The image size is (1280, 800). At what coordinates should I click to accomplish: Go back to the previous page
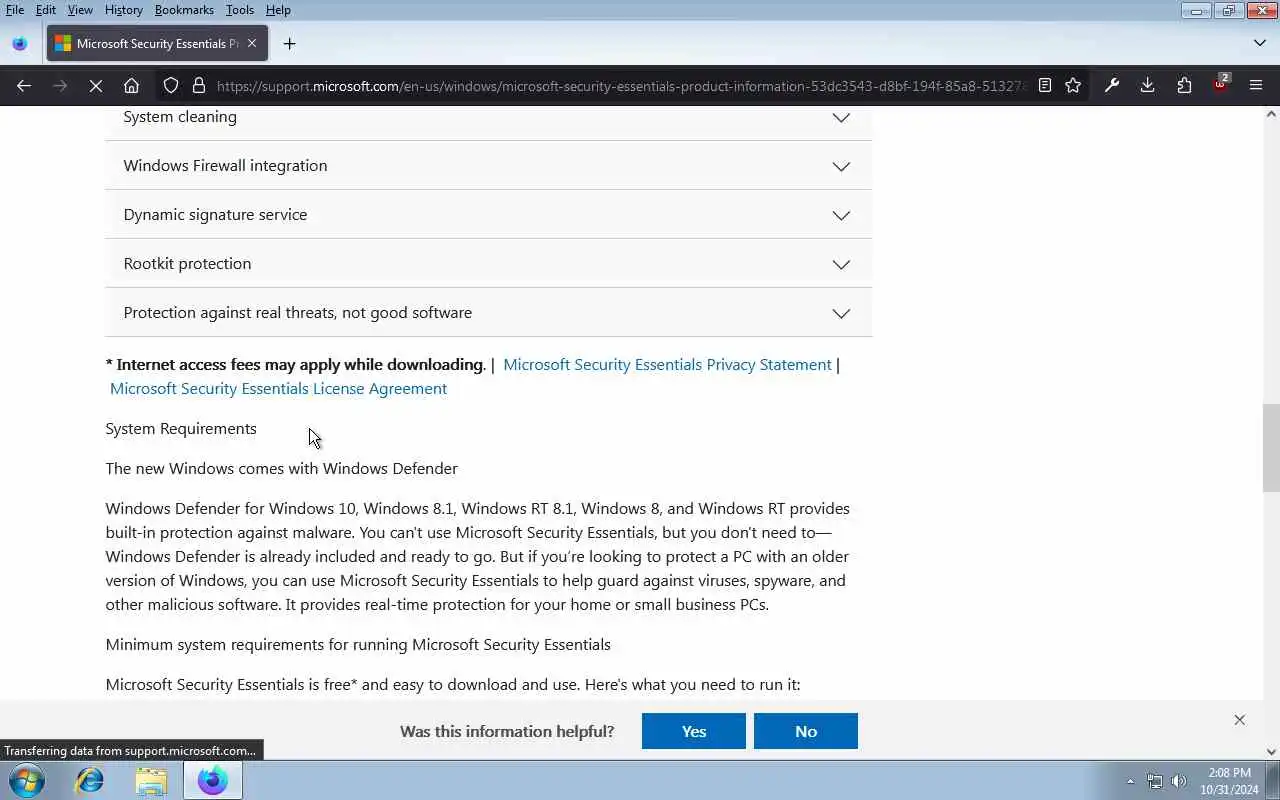(24, 86)
